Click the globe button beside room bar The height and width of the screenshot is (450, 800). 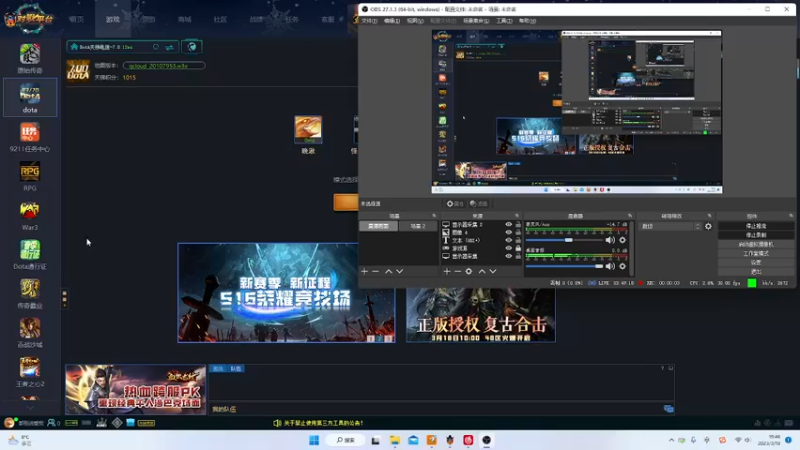click(x=192, y=47)
